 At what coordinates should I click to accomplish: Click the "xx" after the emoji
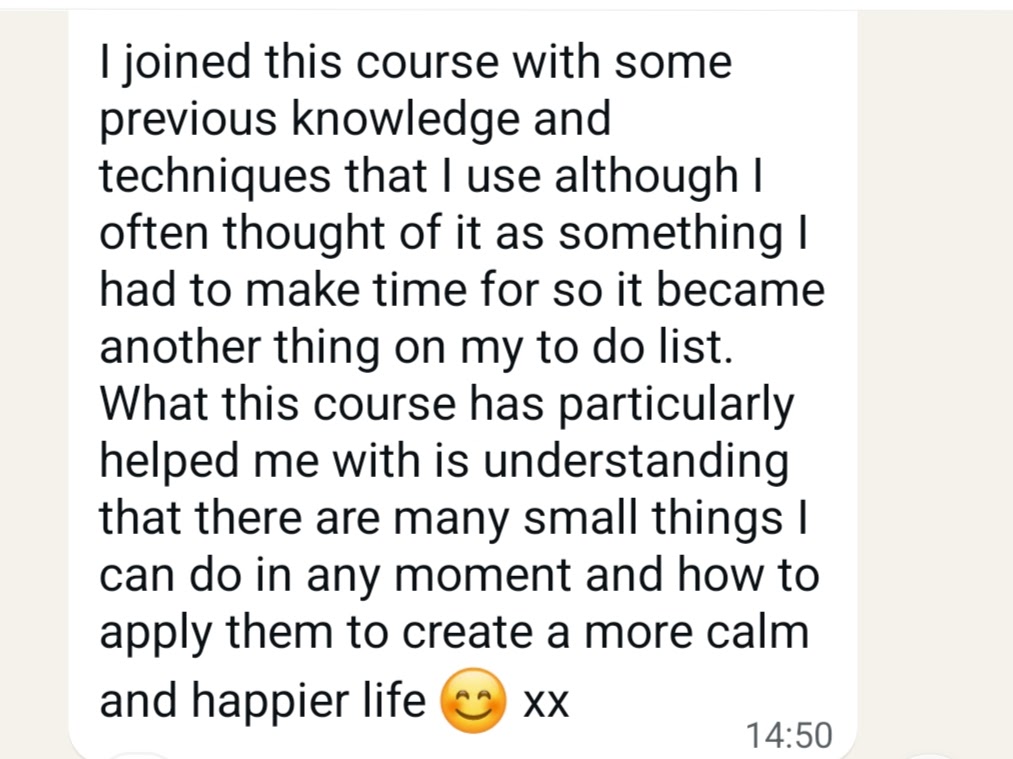546,702
